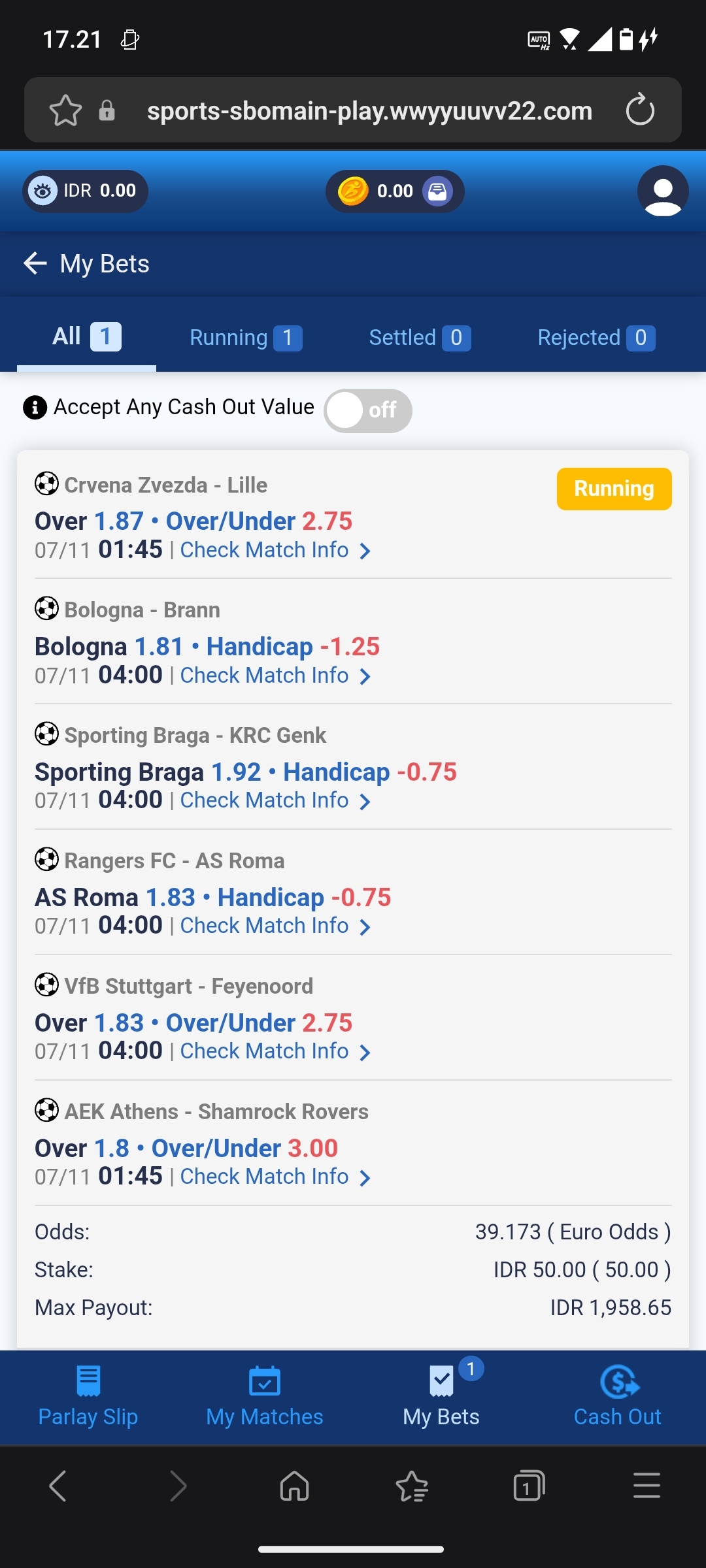706x1568 pixels.
Task: Open the user profile icon
Action: coord(662,191)
